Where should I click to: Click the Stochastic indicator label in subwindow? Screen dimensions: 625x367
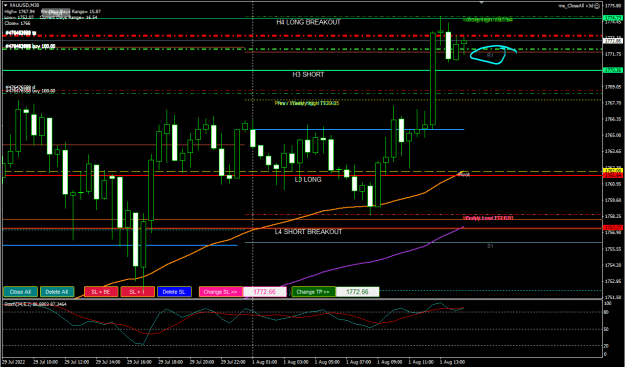[35, 304]
